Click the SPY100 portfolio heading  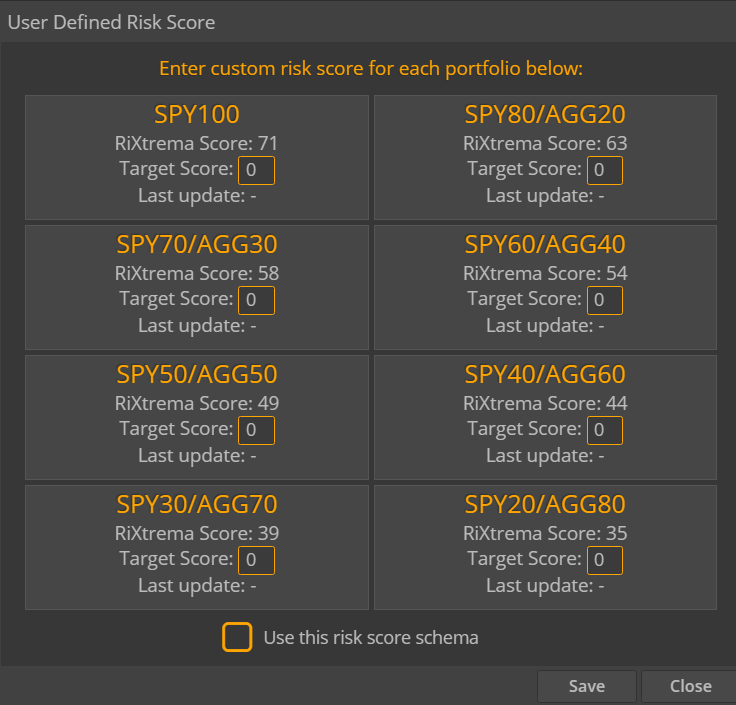coord(197,114)
